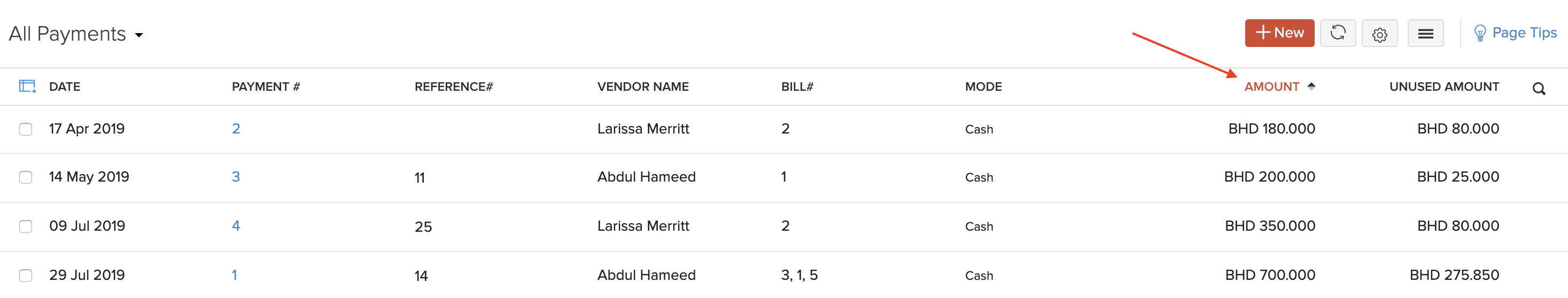Viewport: 1568px width, 298px height.
Task: Open payment number 1 link
Action: coord(235,275)
